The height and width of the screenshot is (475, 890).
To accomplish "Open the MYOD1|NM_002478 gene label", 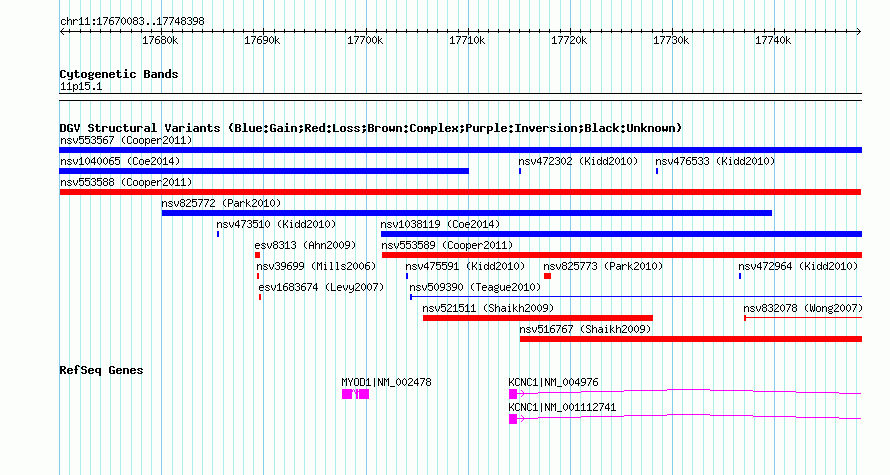I will pyautogui.click(x=386, y=382).
